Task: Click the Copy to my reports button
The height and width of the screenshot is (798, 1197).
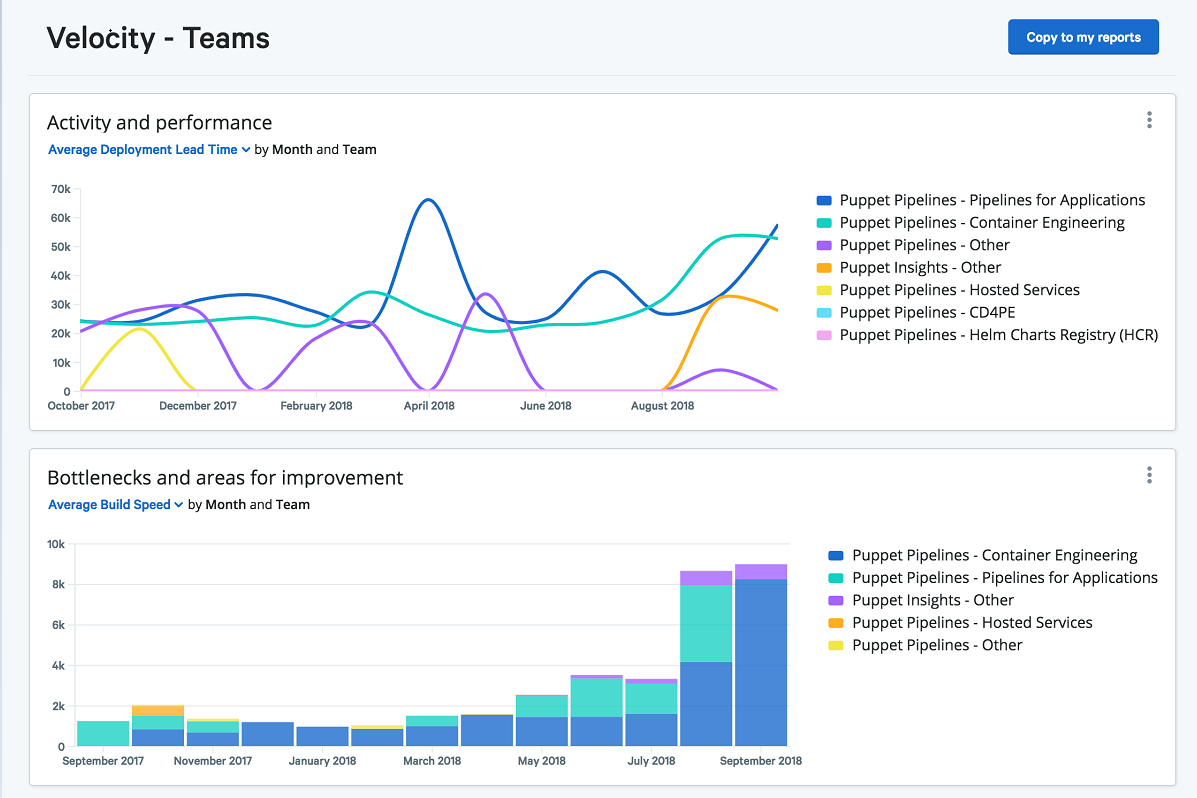Action: pyautogui.click(x=1083, y=36)
